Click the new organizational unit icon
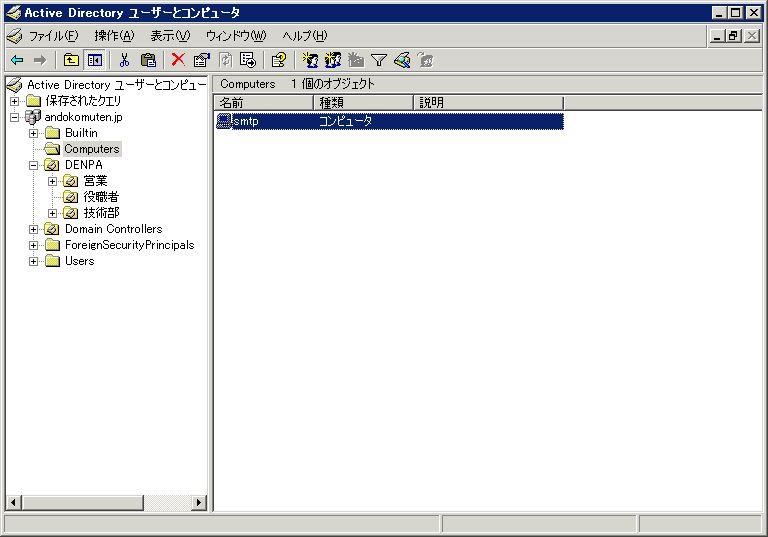Viewport: 768px width, 537px height. pyautogui.click(x=356, y=60)
